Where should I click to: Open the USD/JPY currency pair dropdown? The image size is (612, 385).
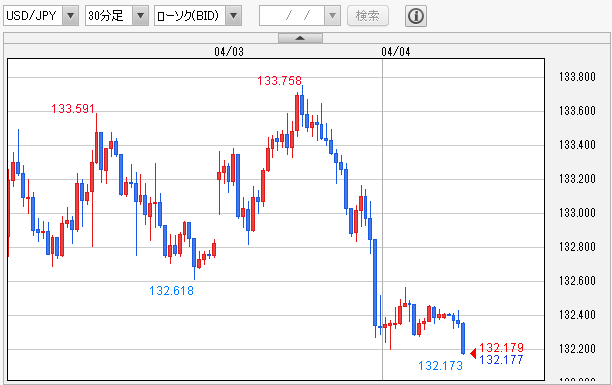(41, 16)
